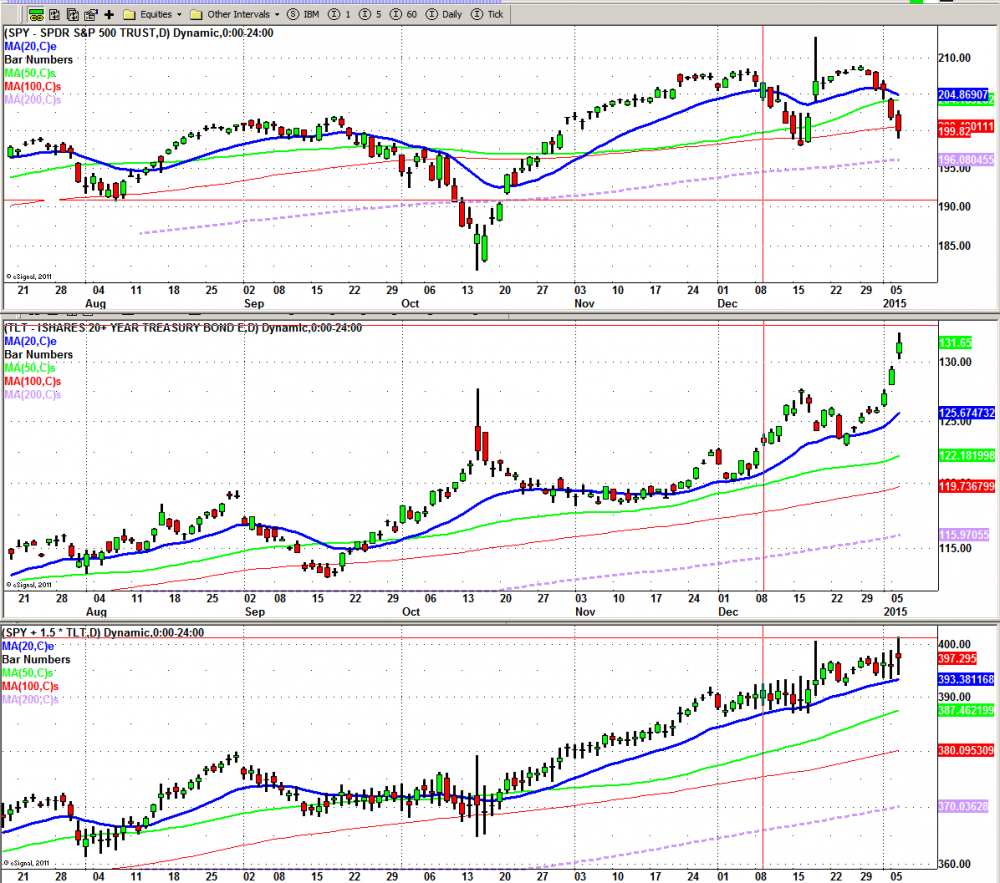1000x883 pixels.
Task: Click the 397.295 red price tag
Action: [957, 659]
